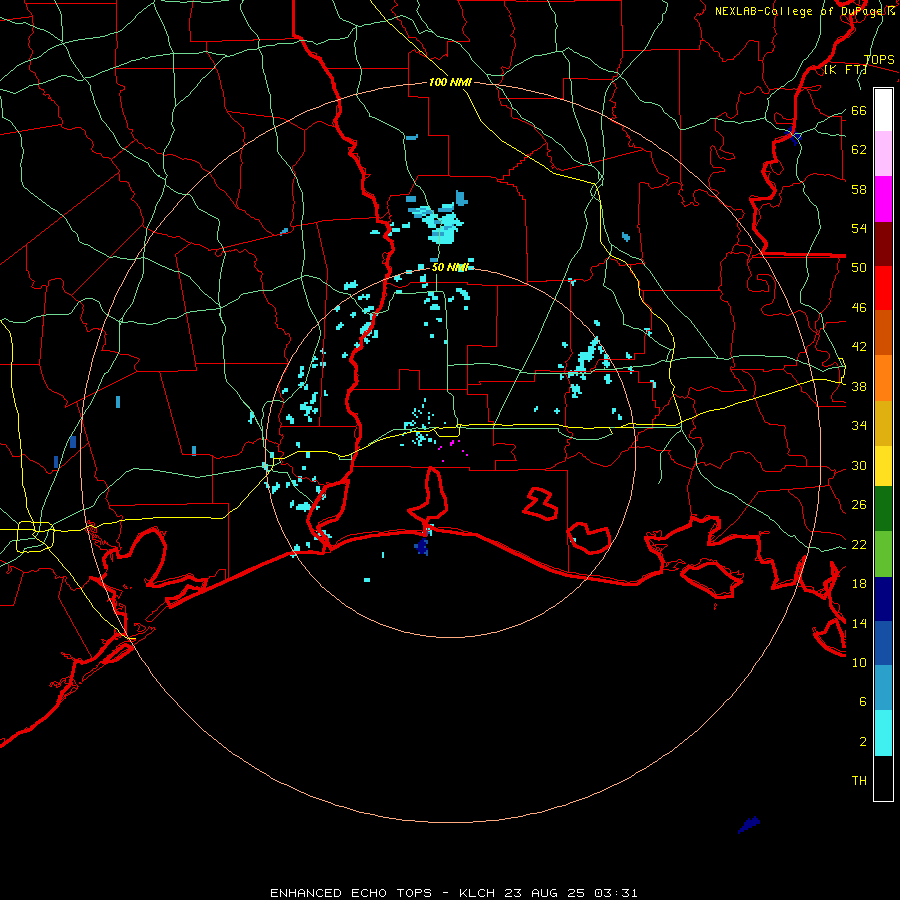
Task: Select the dark red maroon legend swatch
Action: tap(883, 244)
